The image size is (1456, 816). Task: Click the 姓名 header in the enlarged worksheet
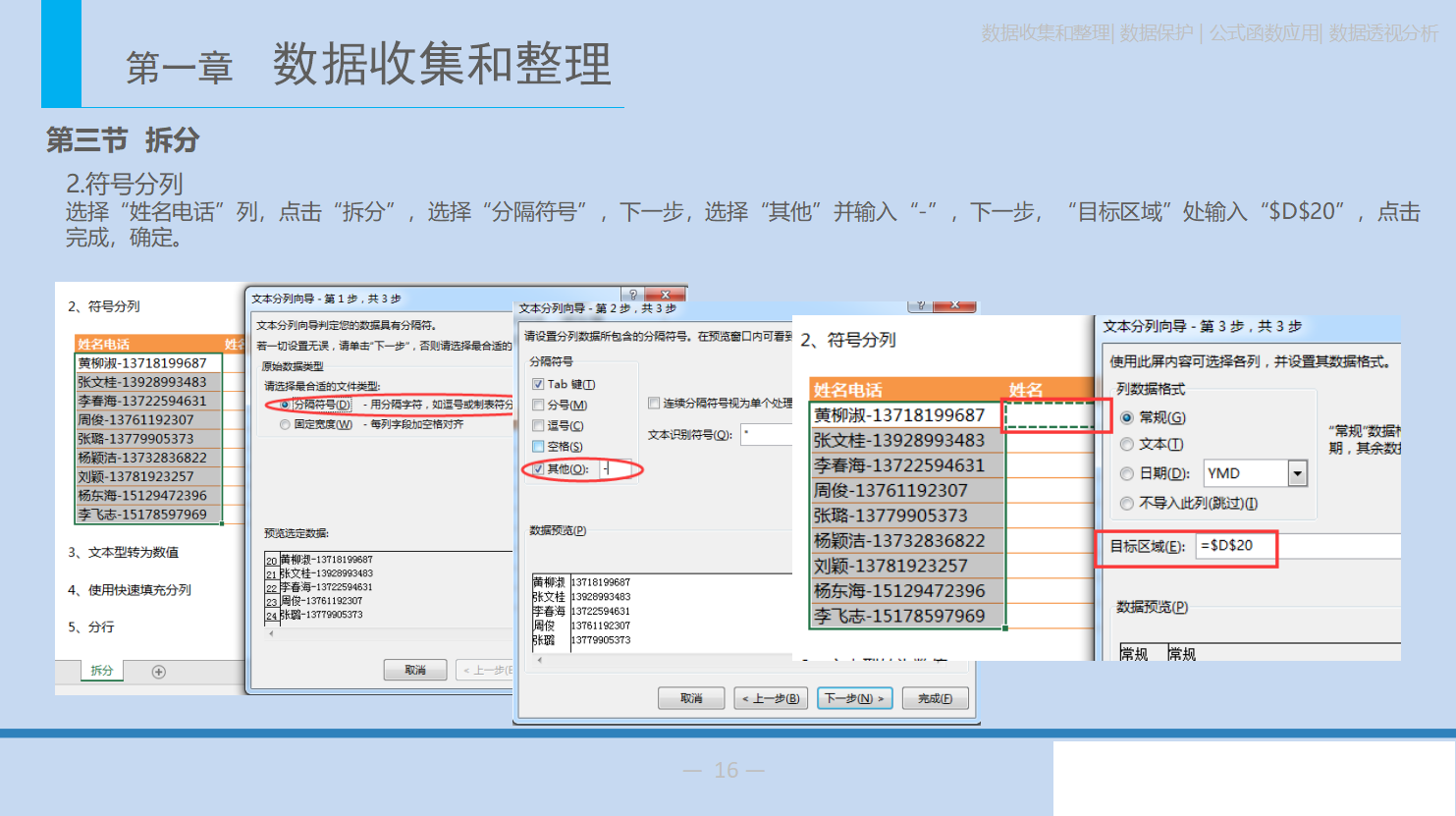click(1026, 390)
